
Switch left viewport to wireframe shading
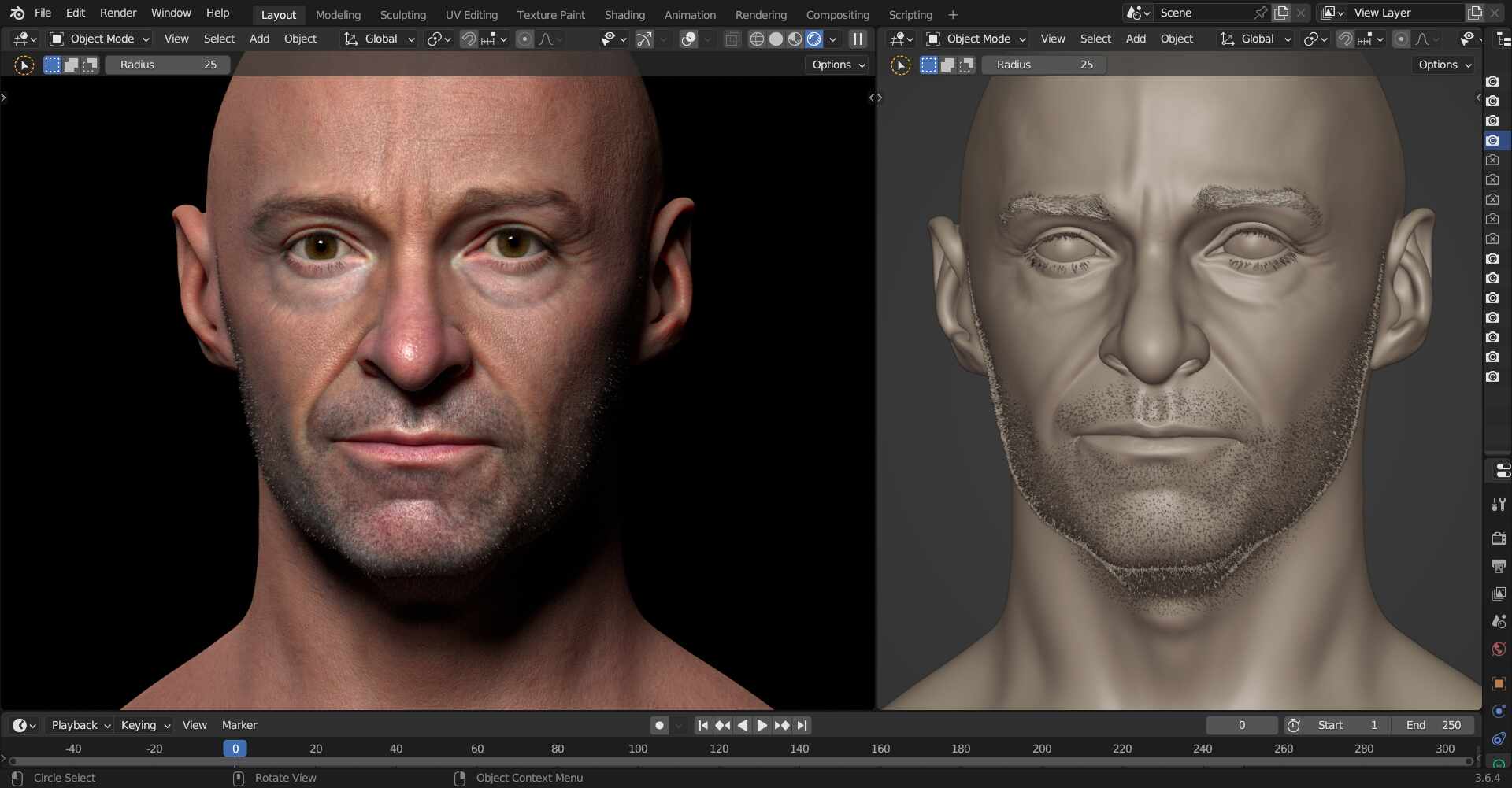pyautogui.click(x=757, y=39)
